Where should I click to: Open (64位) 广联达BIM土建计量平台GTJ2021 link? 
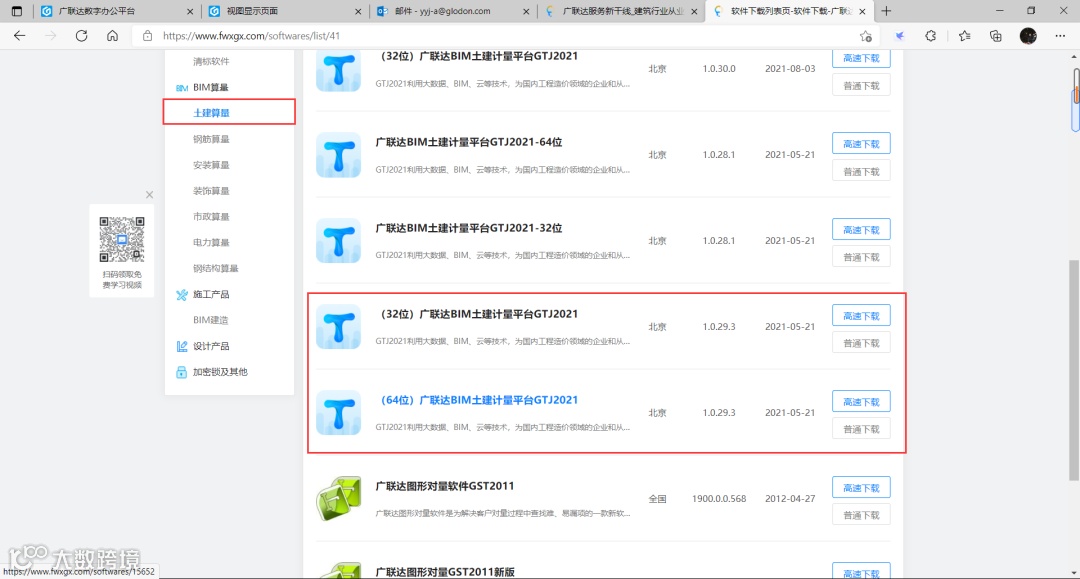[x=477, y=400]
